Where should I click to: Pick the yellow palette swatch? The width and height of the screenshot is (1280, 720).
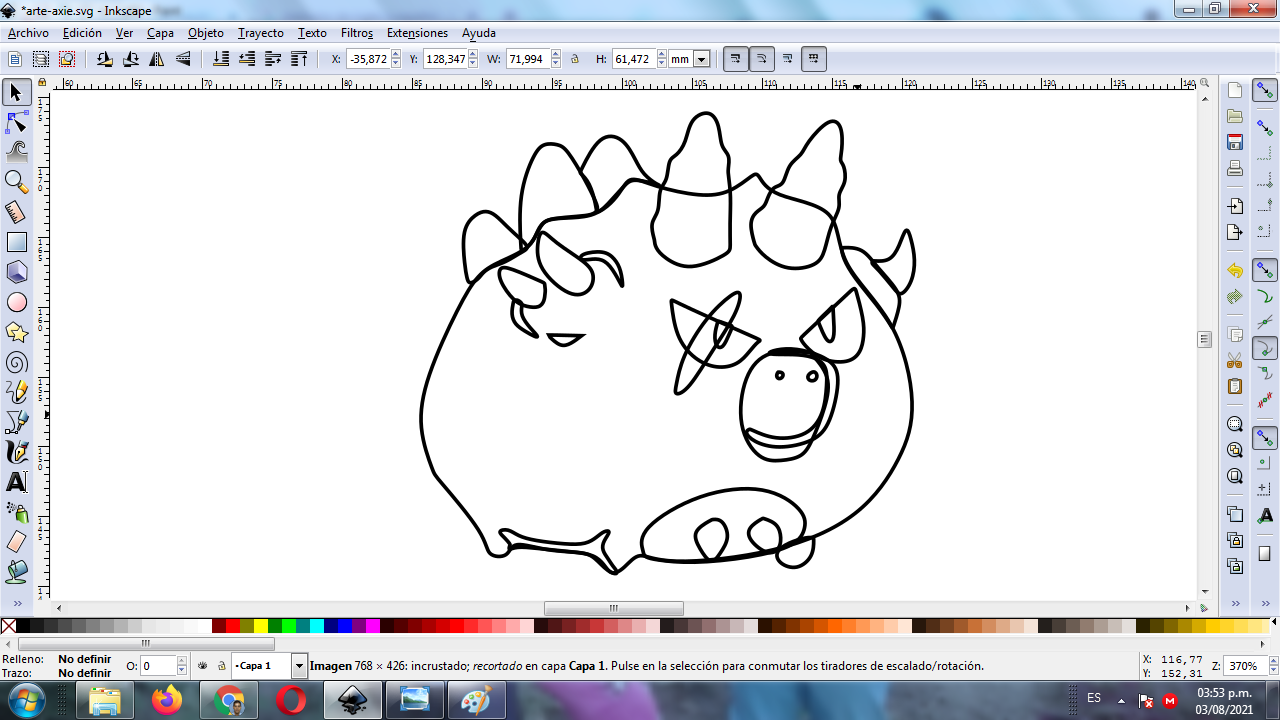click(x=261, y=626)
